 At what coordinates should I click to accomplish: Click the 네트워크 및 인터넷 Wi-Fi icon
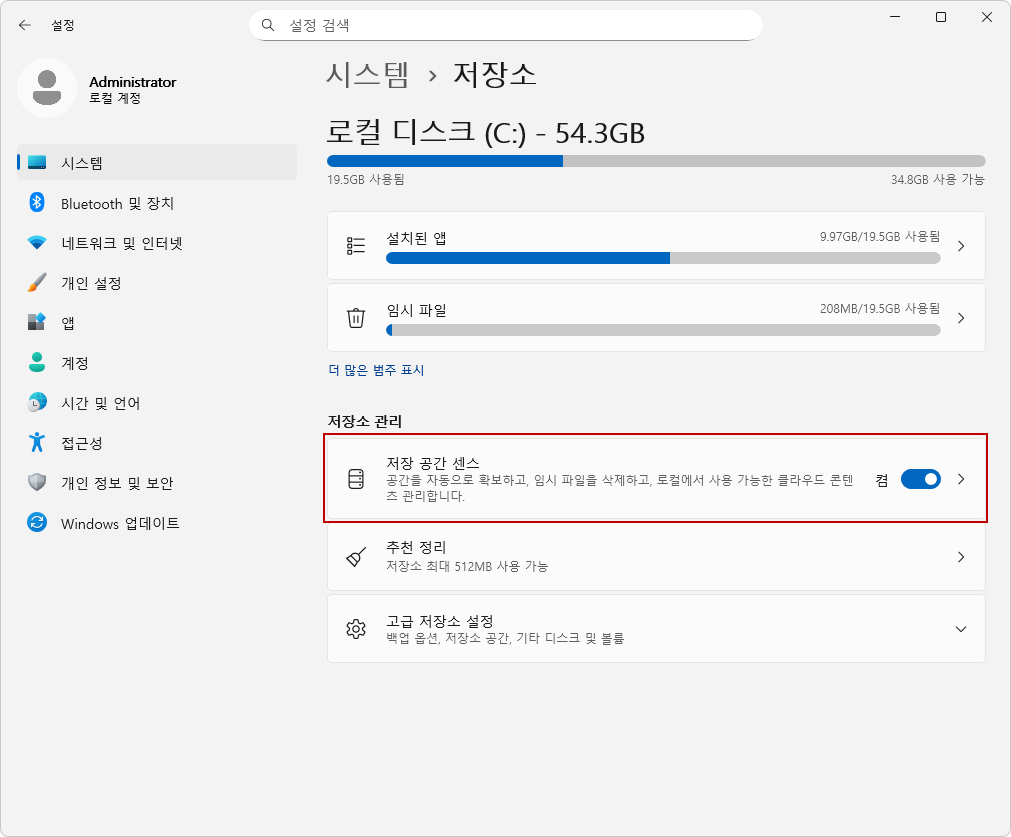pyautogui.click(x=37, y=242)
